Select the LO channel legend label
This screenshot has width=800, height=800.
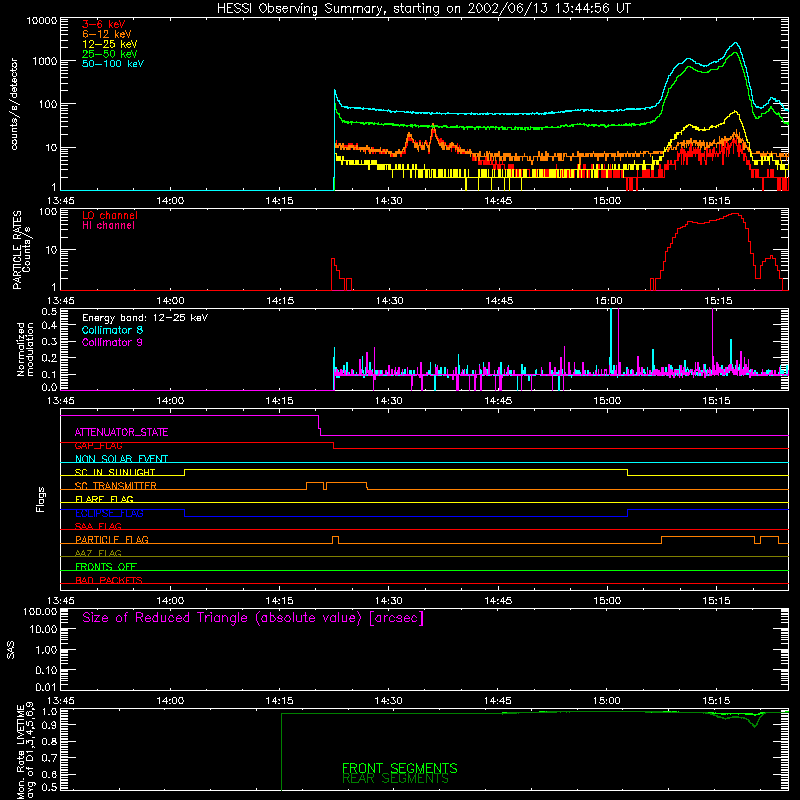point(110,215)
